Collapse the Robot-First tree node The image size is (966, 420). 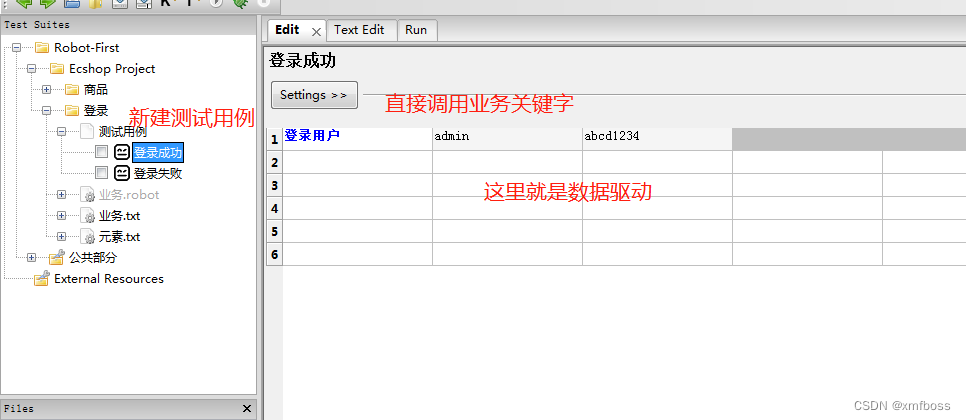point(17,48)
